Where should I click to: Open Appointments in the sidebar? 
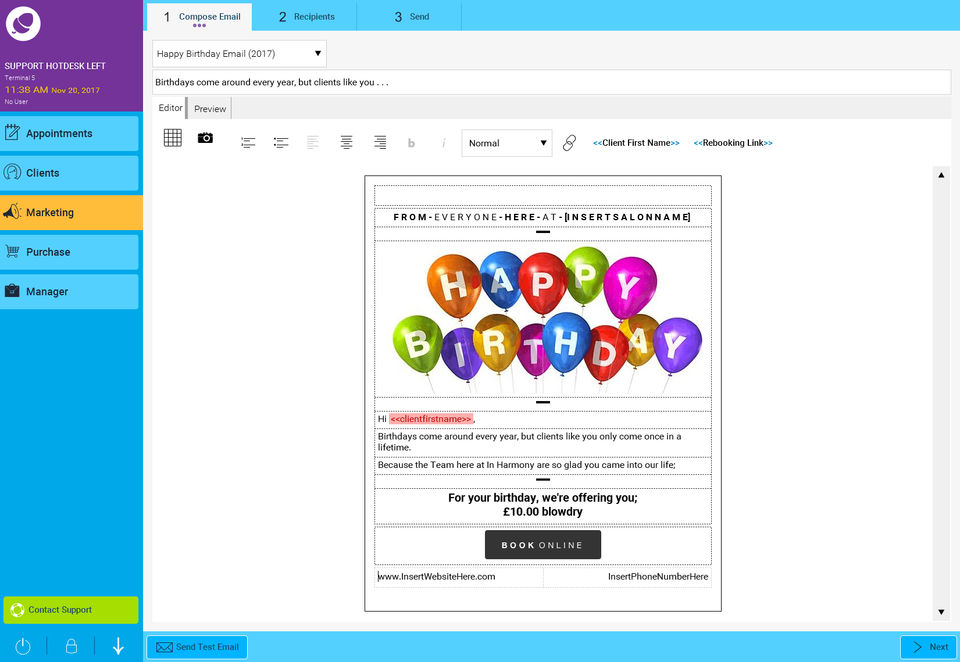(70, 134)
